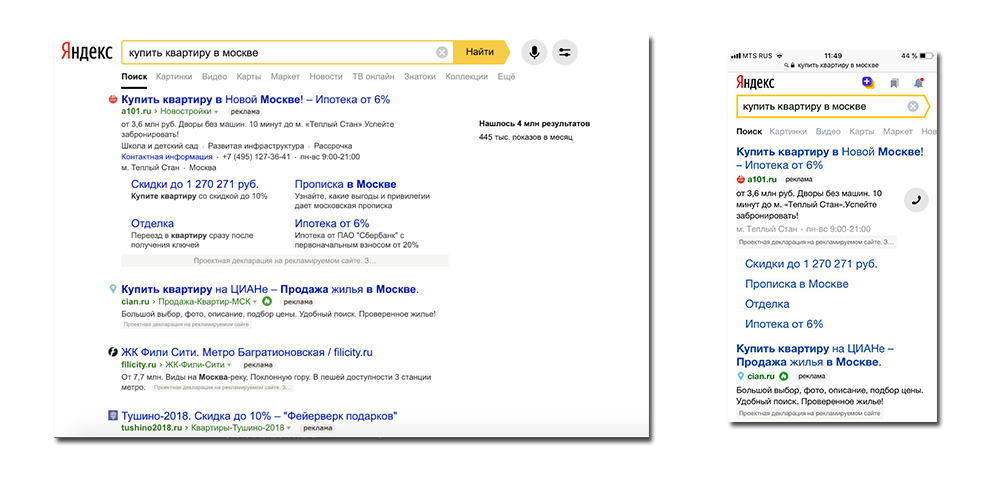Expand the ЖК-Фили-Сити dropdown arrow
1000x479 pixels.
pos(228,365)
